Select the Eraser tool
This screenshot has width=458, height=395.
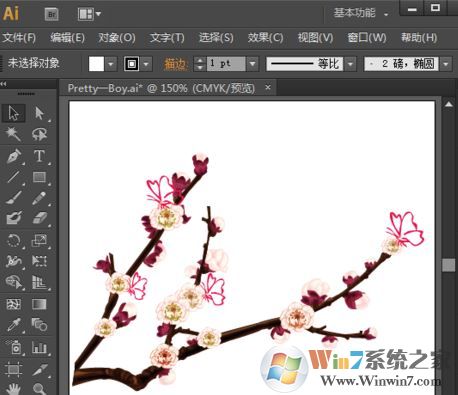[39, 218]
